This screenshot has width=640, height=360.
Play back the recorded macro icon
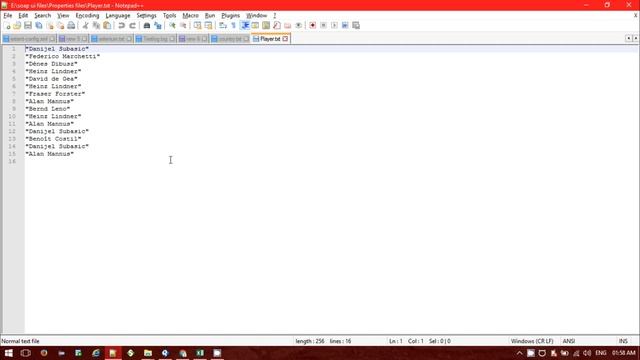coord(334,25)
